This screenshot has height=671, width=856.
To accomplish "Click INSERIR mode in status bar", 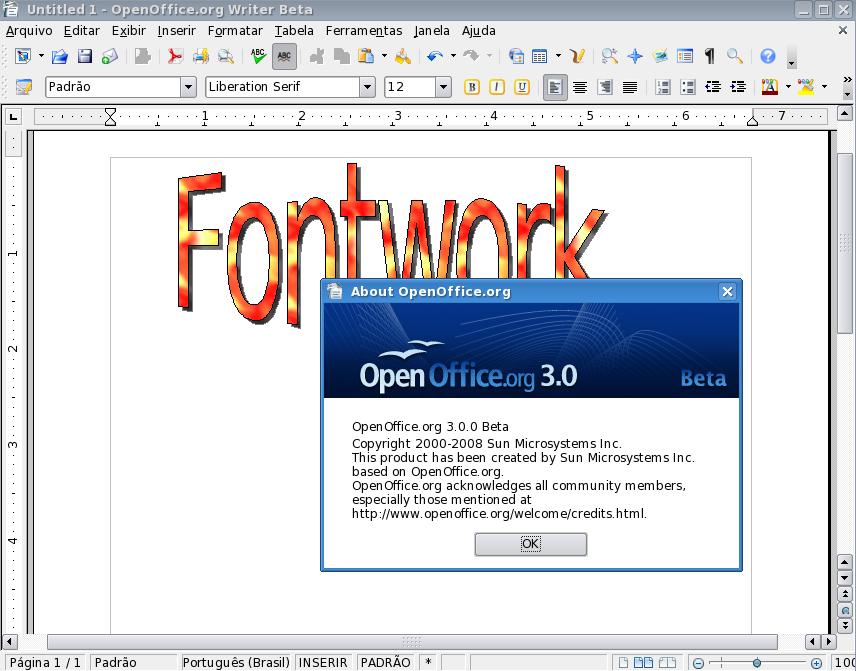I will click(x=323, y=663).
